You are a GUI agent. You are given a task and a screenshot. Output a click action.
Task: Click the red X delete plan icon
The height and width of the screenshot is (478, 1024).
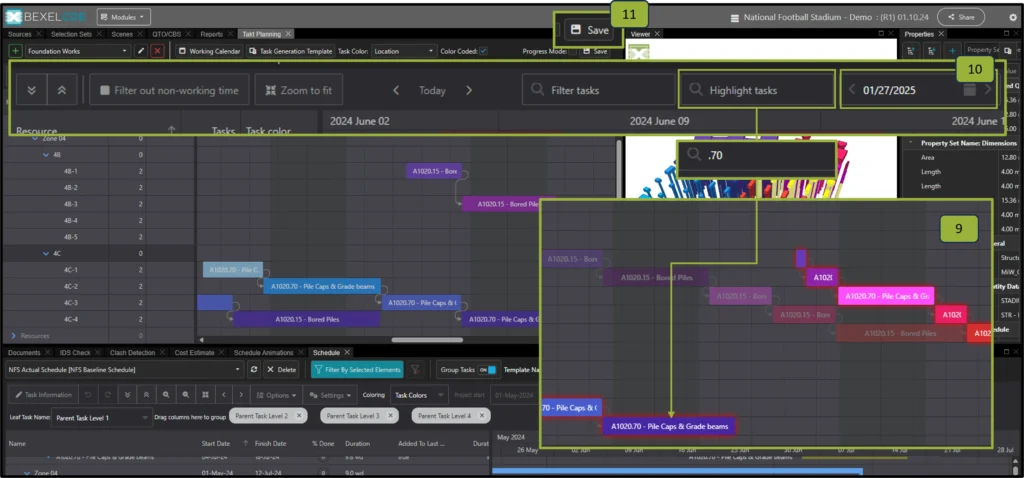[x=157, y=51]
